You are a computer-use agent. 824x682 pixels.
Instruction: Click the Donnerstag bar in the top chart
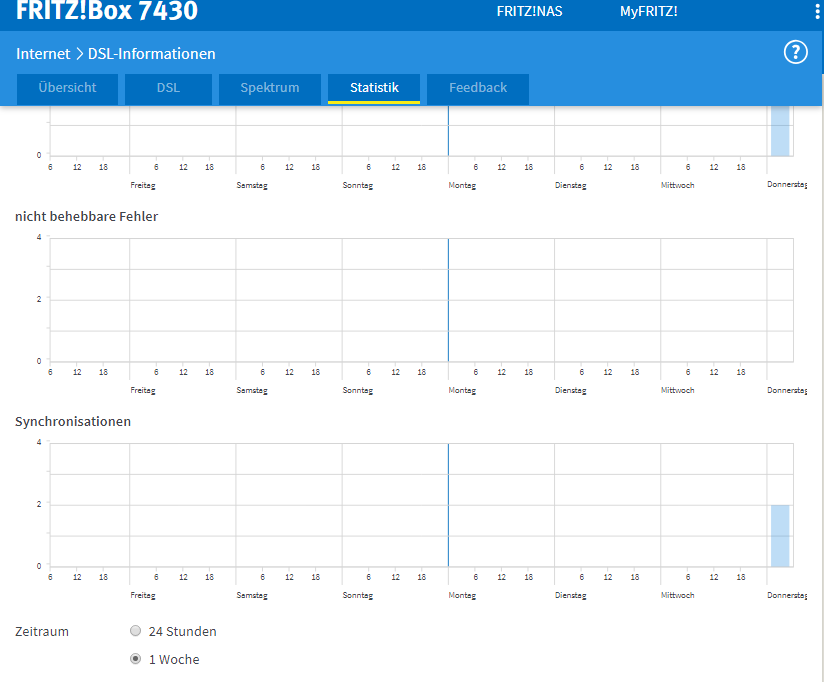(x=780, y=131)
